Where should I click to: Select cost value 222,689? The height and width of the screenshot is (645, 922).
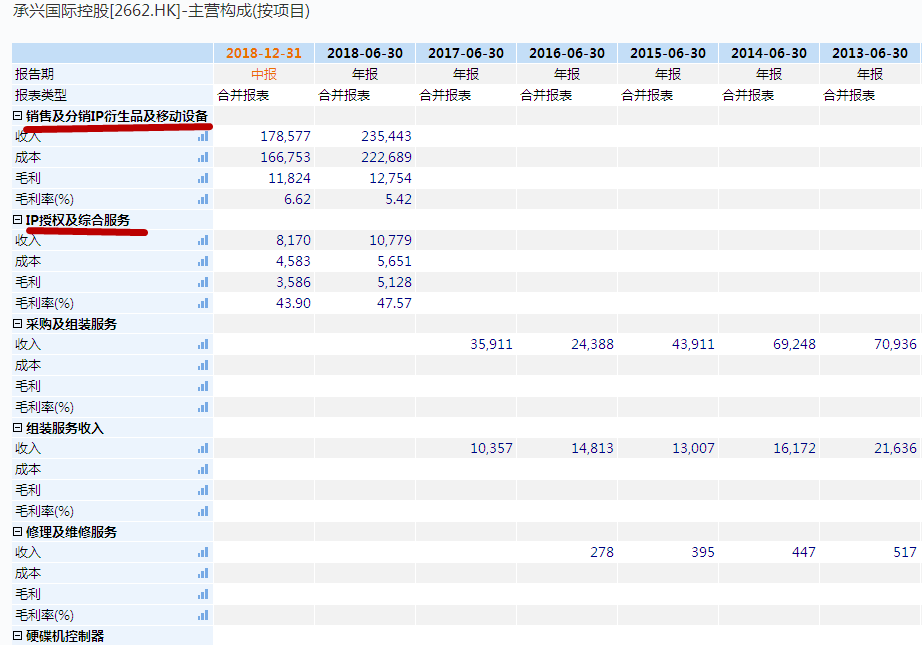point(386,158)
